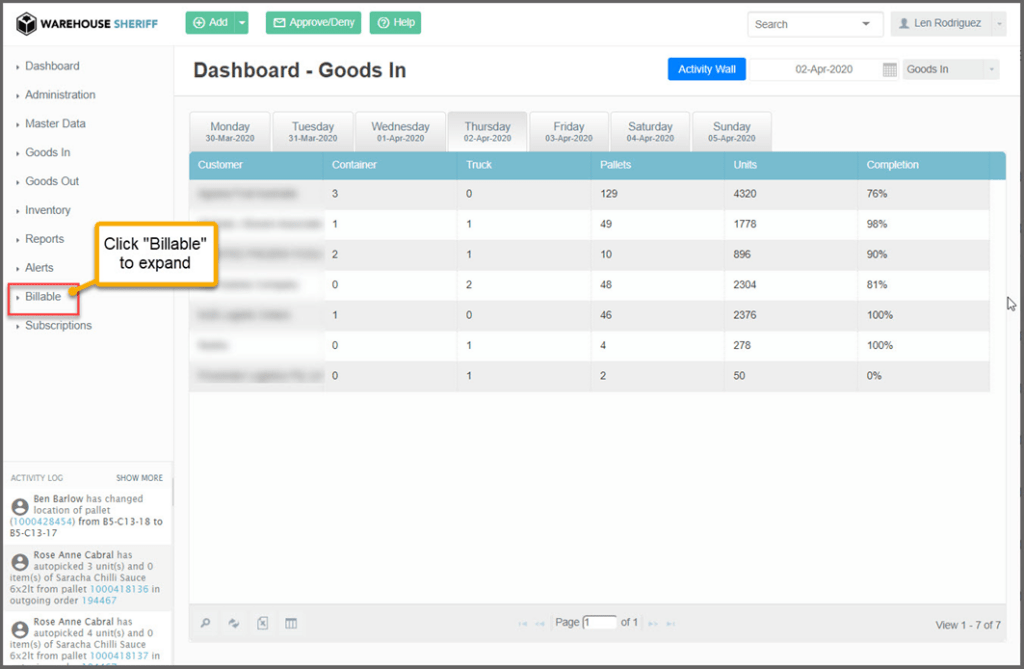The height and width of the screenshot is (669, 1024).
Task: Click the page number input field
Action: coord(599,622)
